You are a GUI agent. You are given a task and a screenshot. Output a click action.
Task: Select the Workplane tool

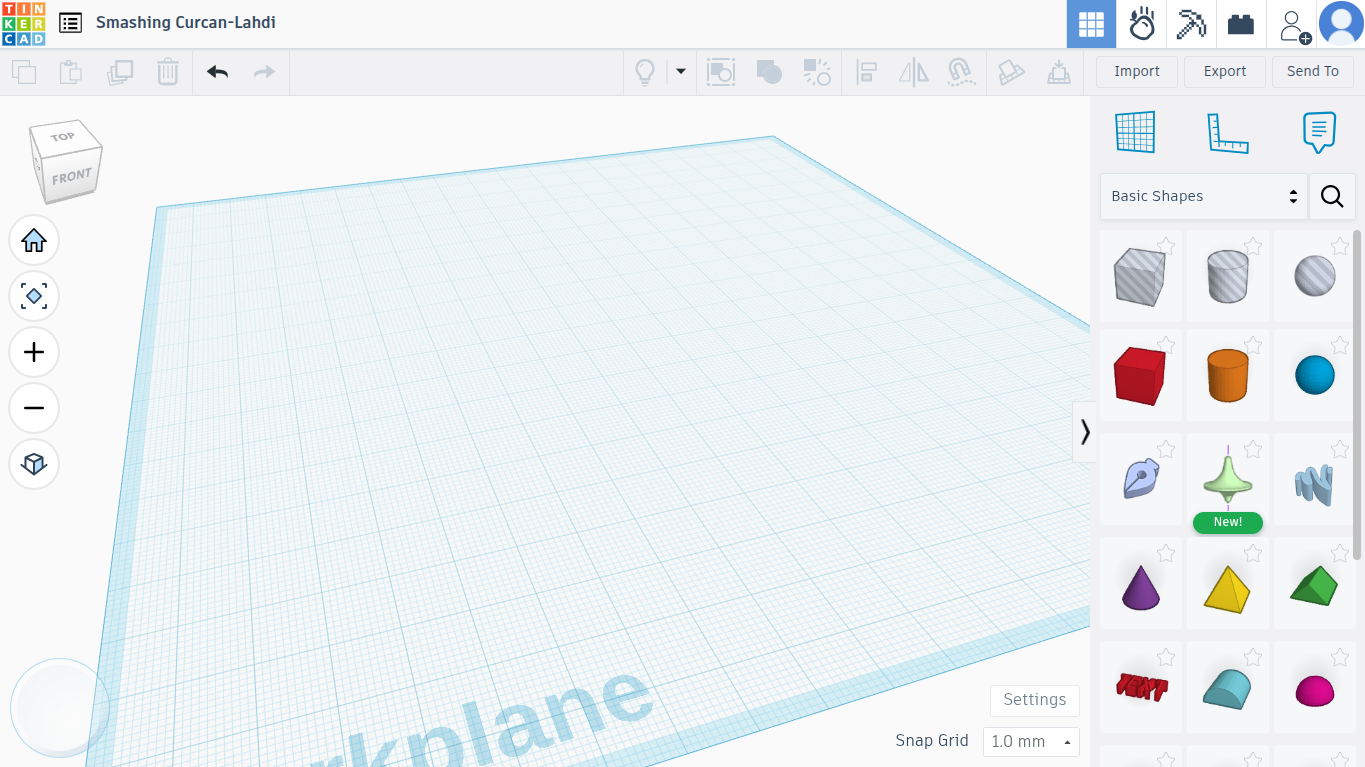[x=1135, y=132]
